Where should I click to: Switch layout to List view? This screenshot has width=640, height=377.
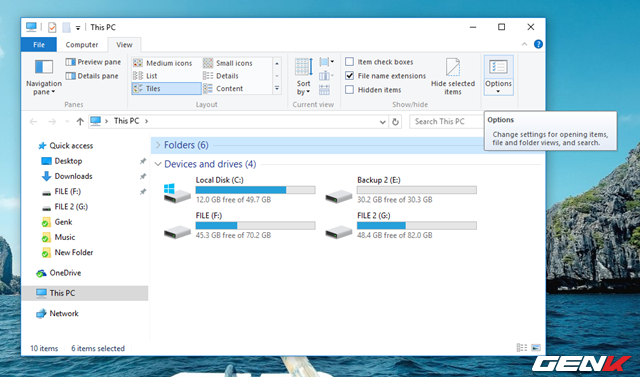tap(146, 76)
